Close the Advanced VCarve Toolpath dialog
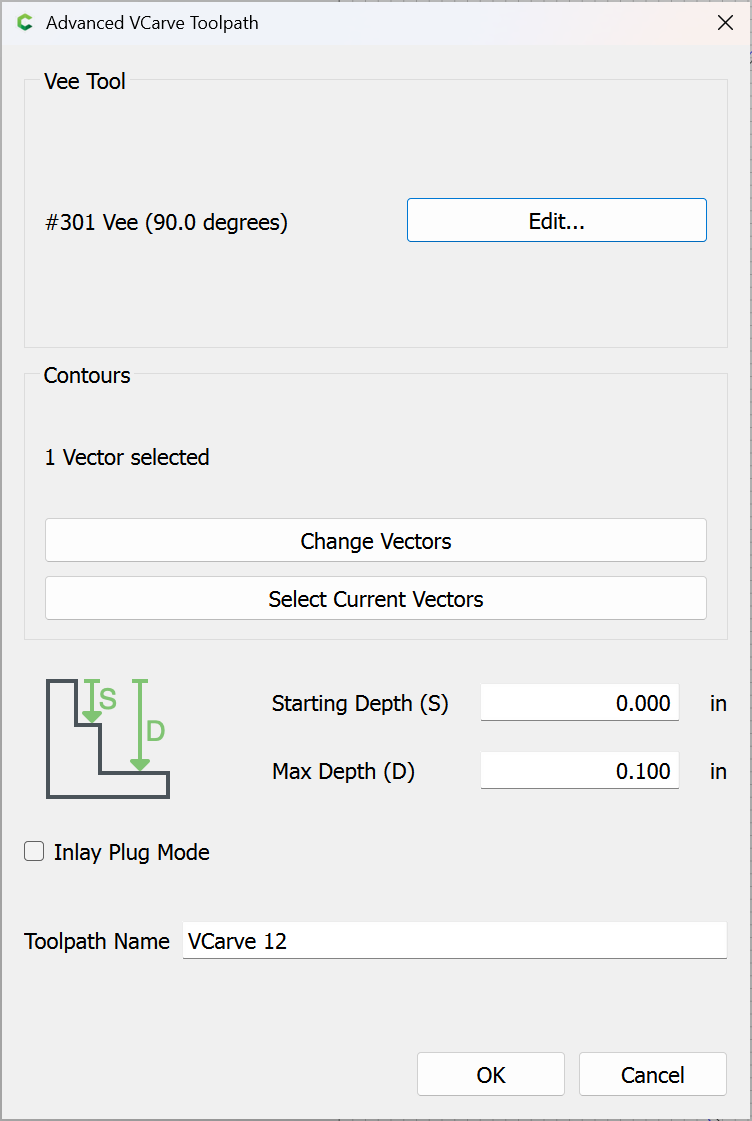The image size is (752, 1121). (725, 23)
